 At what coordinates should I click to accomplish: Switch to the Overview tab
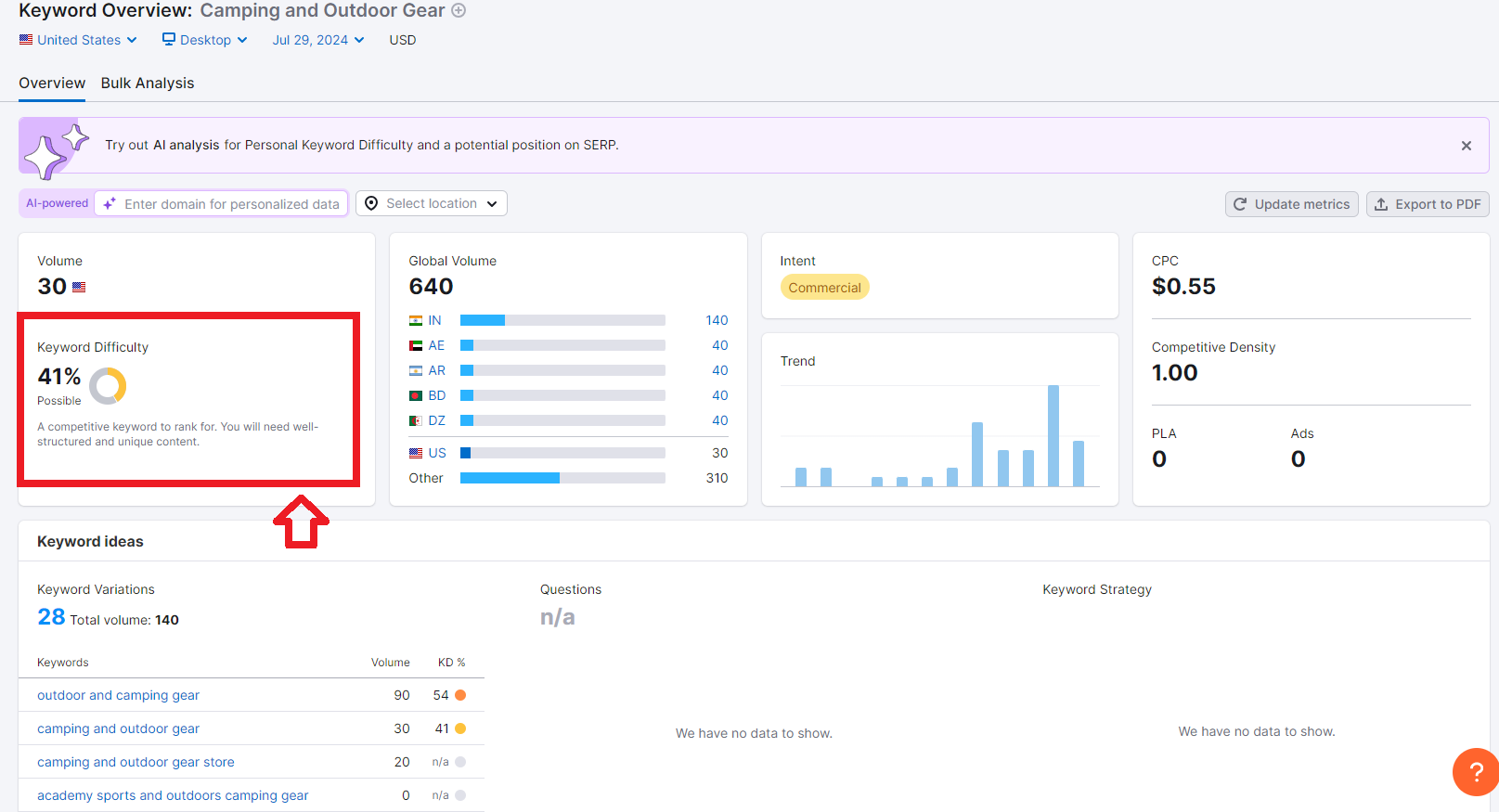tap(52, 83)
